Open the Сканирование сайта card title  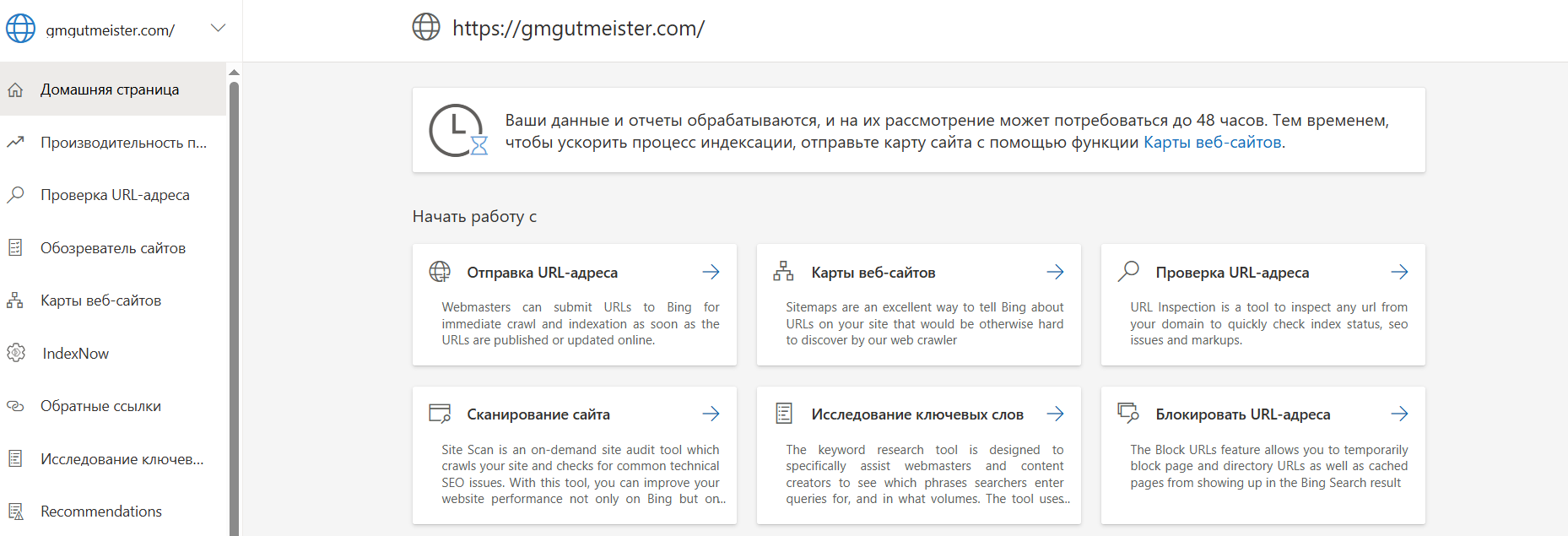[538, 414]
